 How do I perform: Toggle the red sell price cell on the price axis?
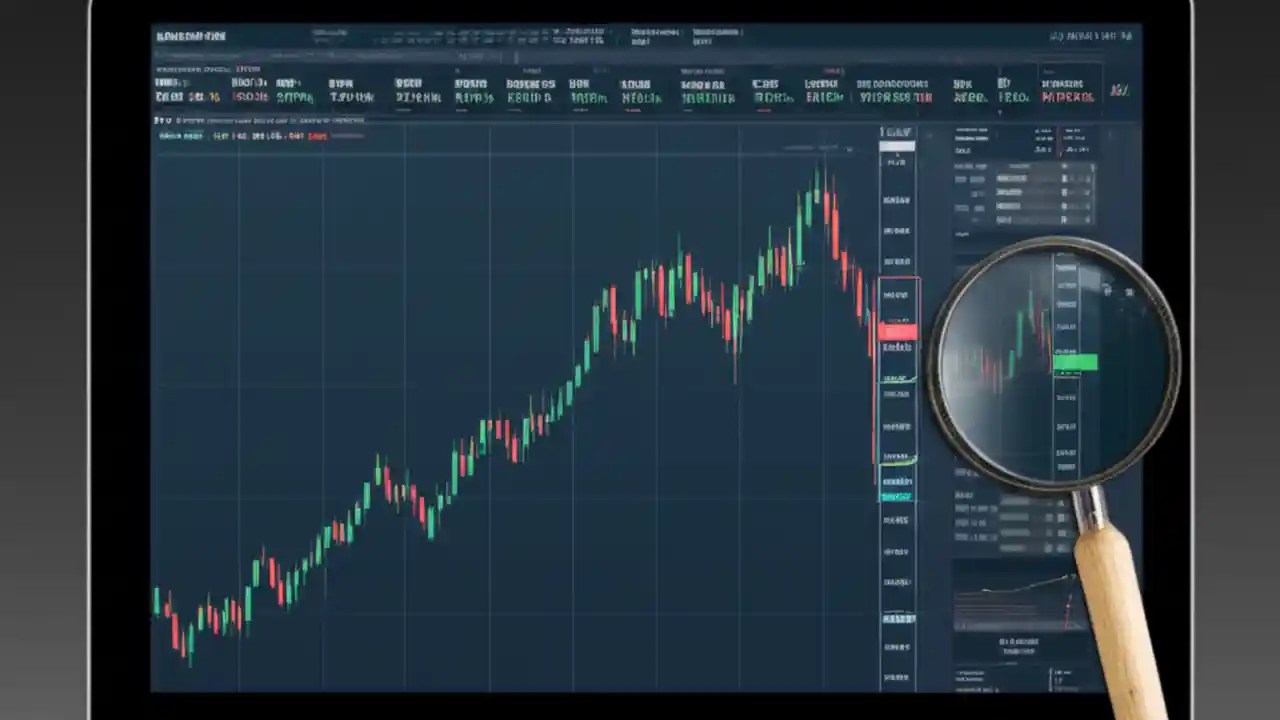coord(897,330)
